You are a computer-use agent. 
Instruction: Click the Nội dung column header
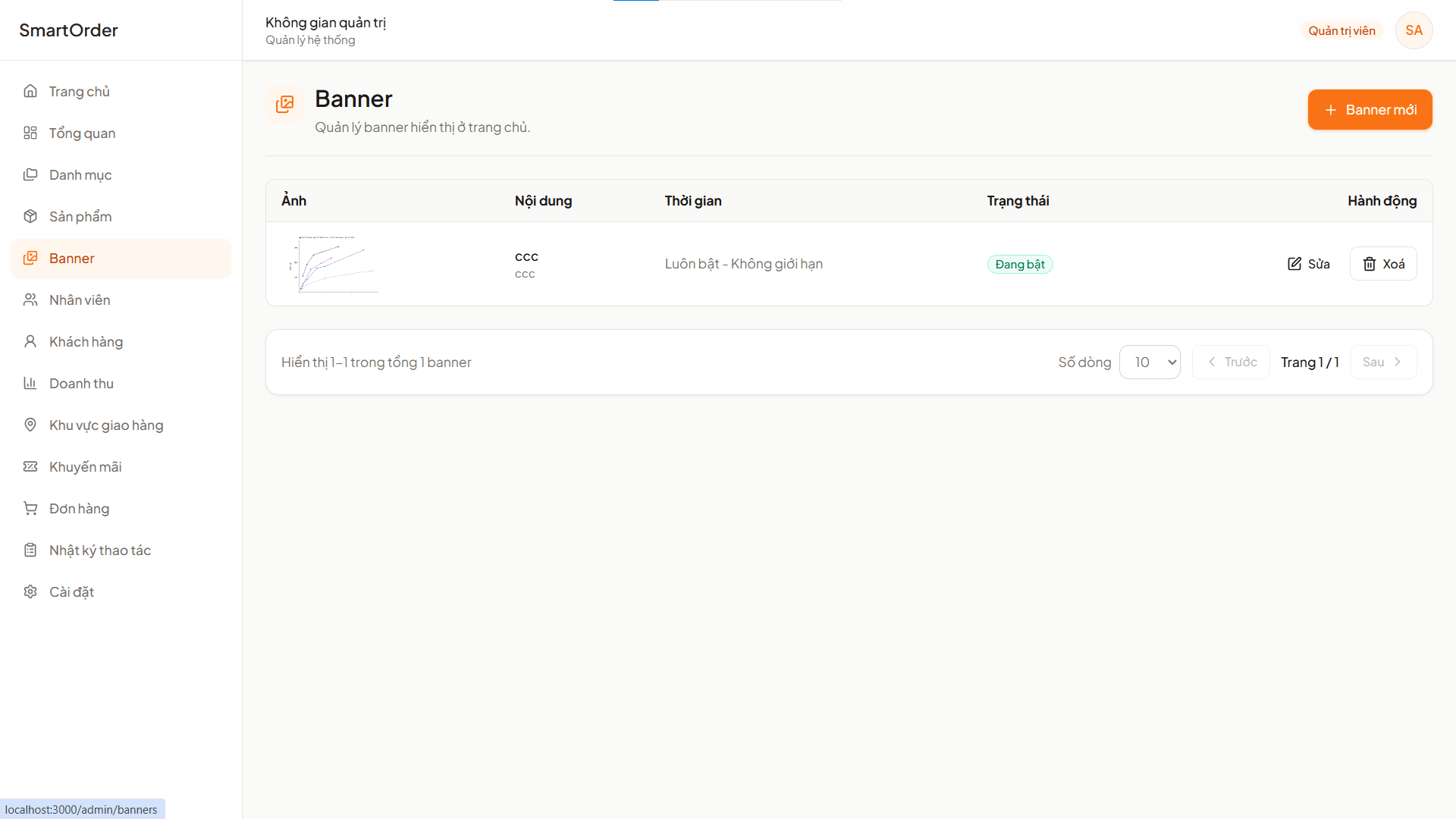tap(543, 201)
